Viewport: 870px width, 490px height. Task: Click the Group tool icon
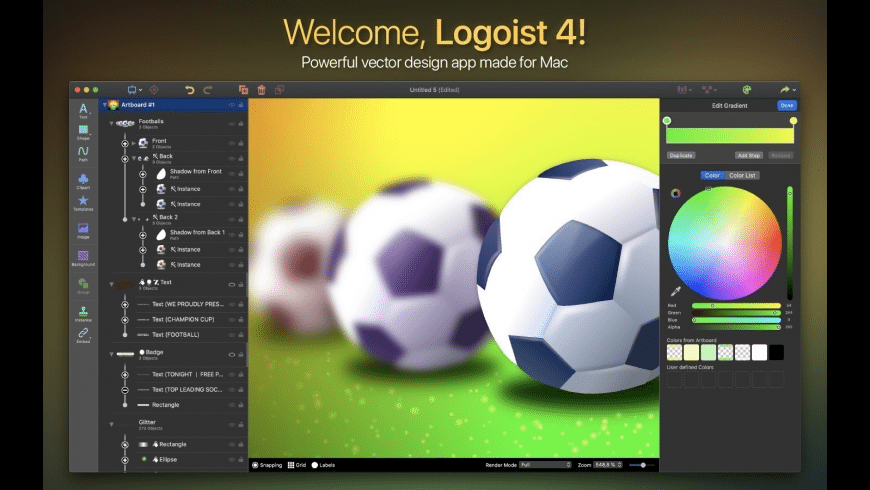point(83,286)
